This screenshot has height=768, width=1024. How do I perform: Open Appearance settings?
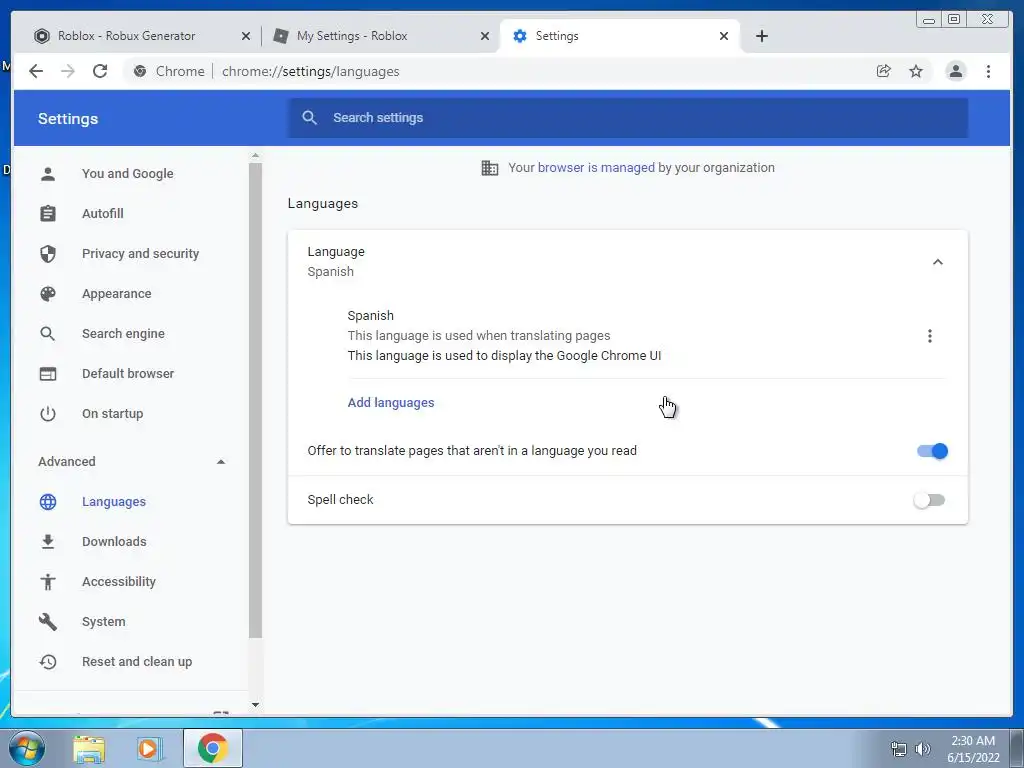[116, 294]
